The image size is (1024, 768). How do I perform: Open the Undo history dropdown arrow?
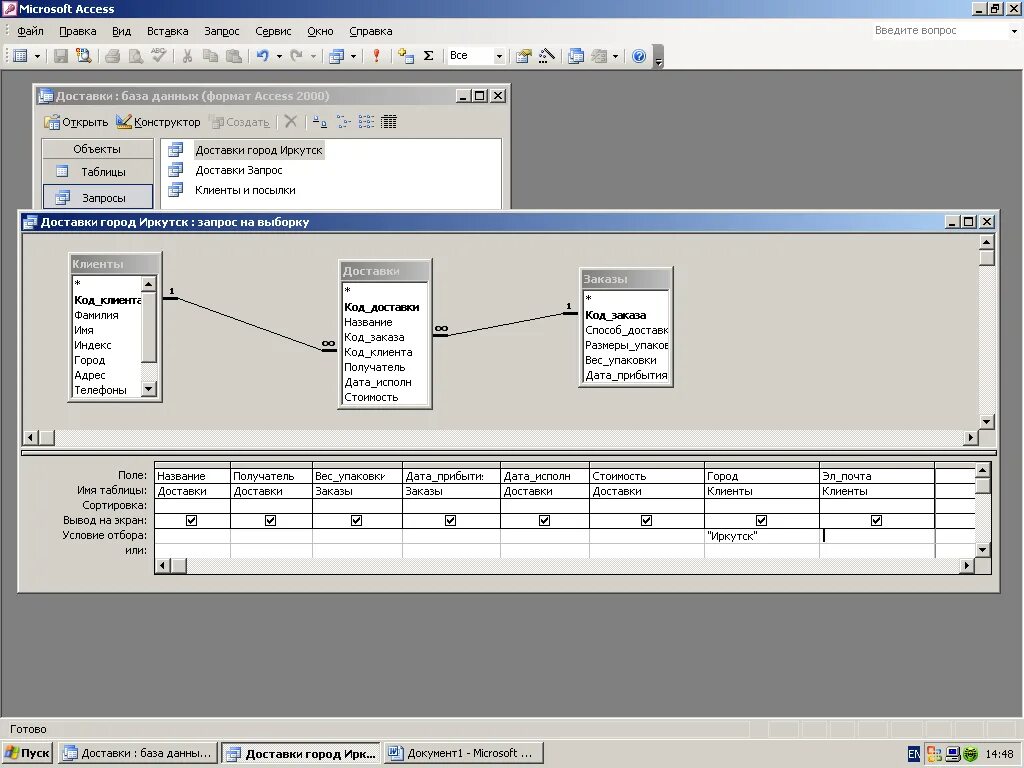[x=279, y=56]
